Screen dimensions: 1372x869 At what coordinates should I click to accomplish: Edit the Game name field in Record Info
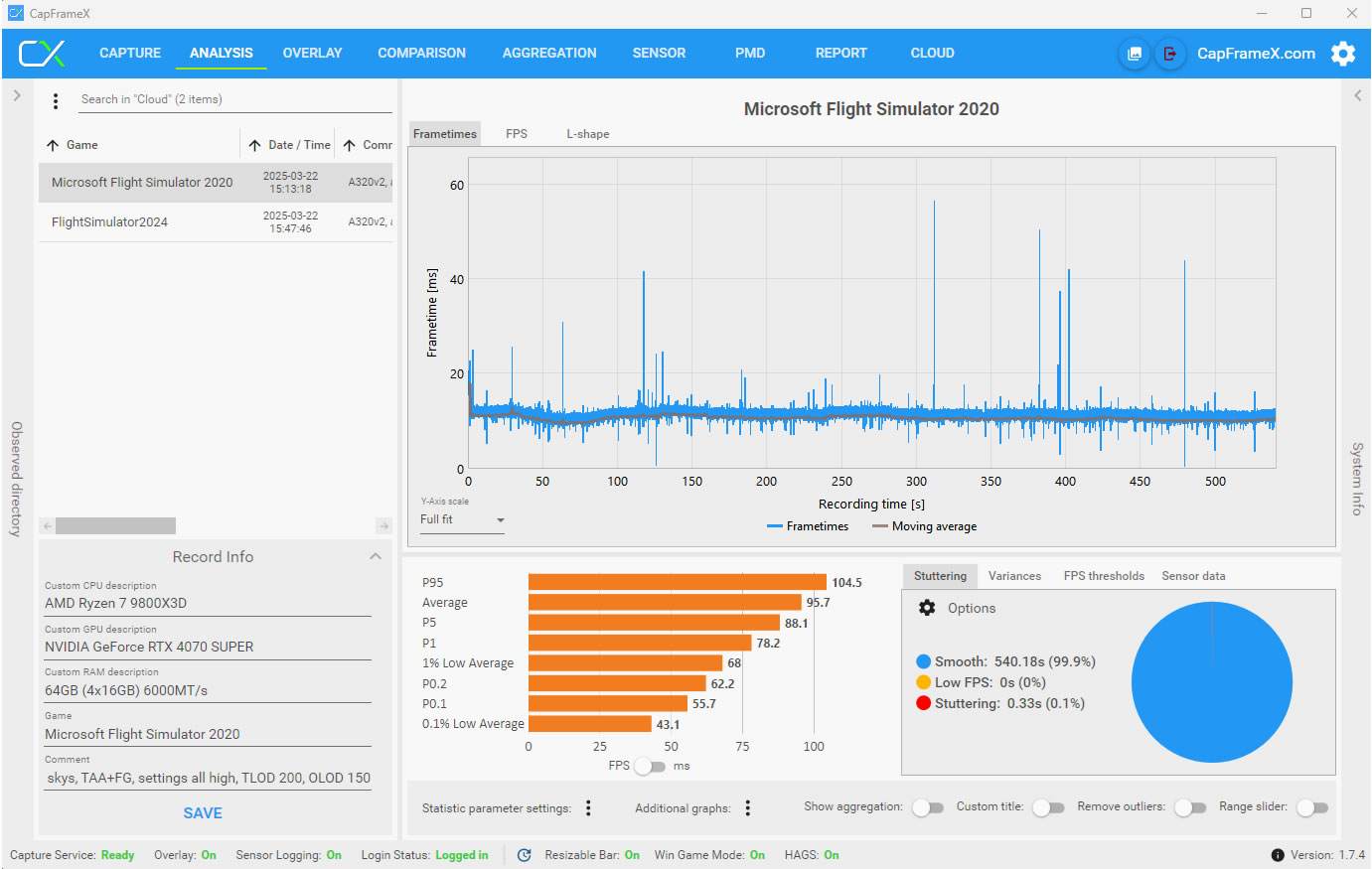(x=208, y=735)
